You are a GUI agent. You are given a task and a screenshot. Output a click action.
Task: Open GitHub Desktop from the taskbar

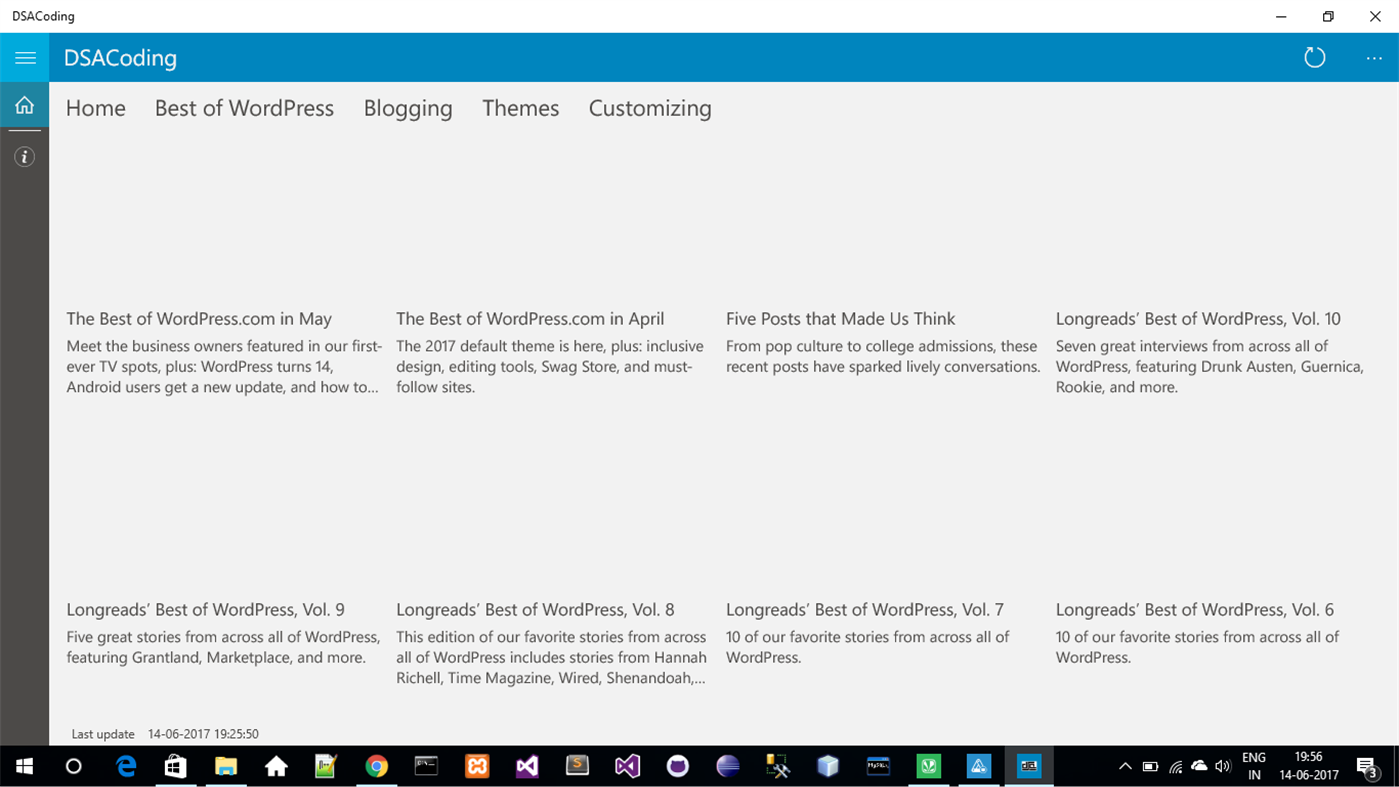coord(677,766)
